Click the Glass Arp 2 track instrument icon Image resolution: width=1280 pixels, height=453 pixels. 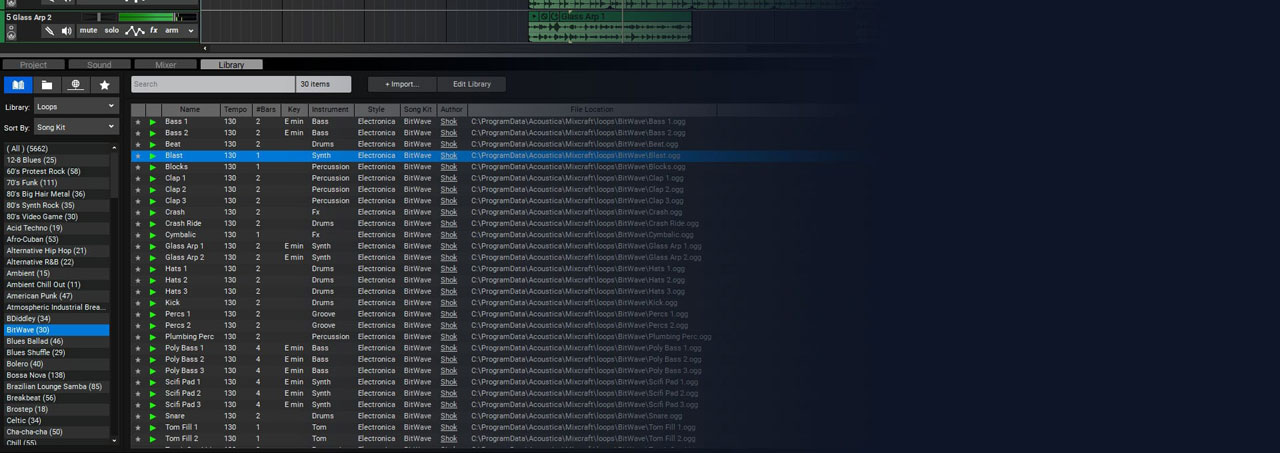click(11, 32)
